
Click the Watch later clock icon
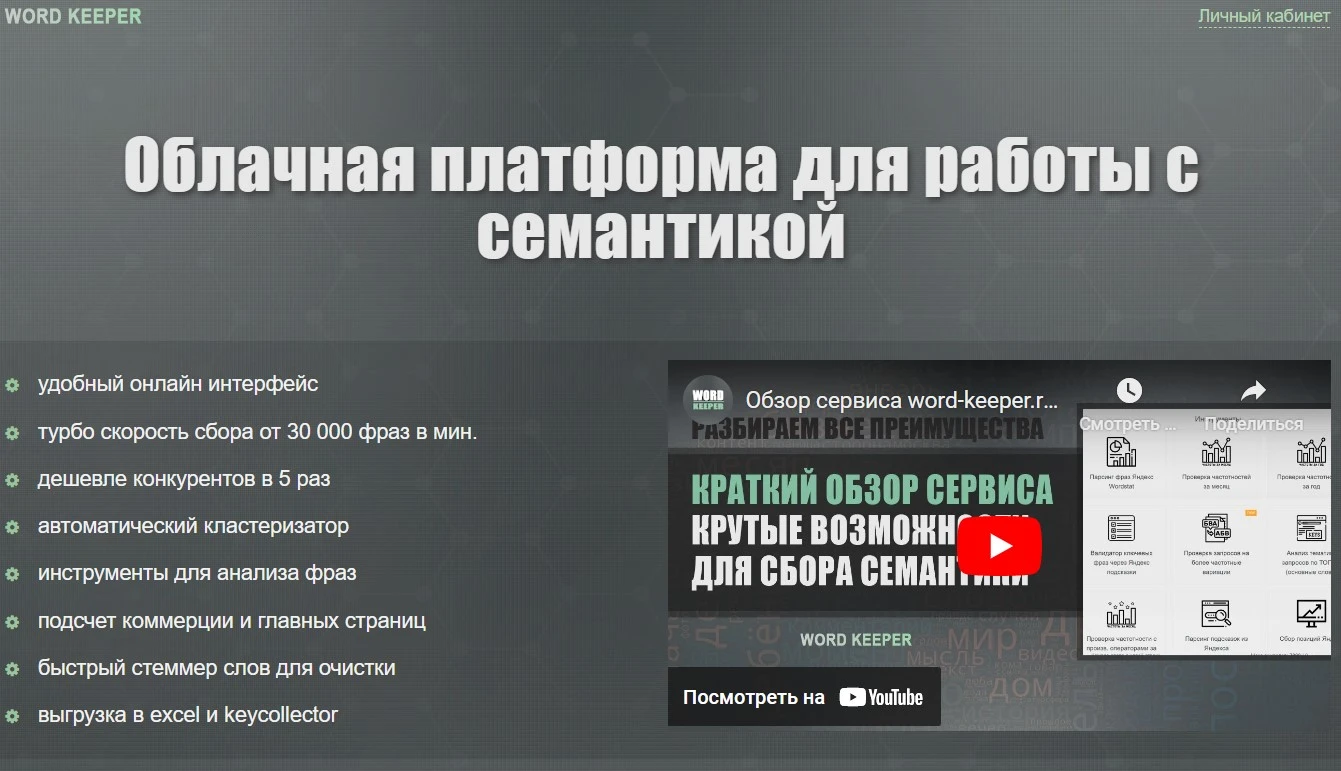point(1129,390)
